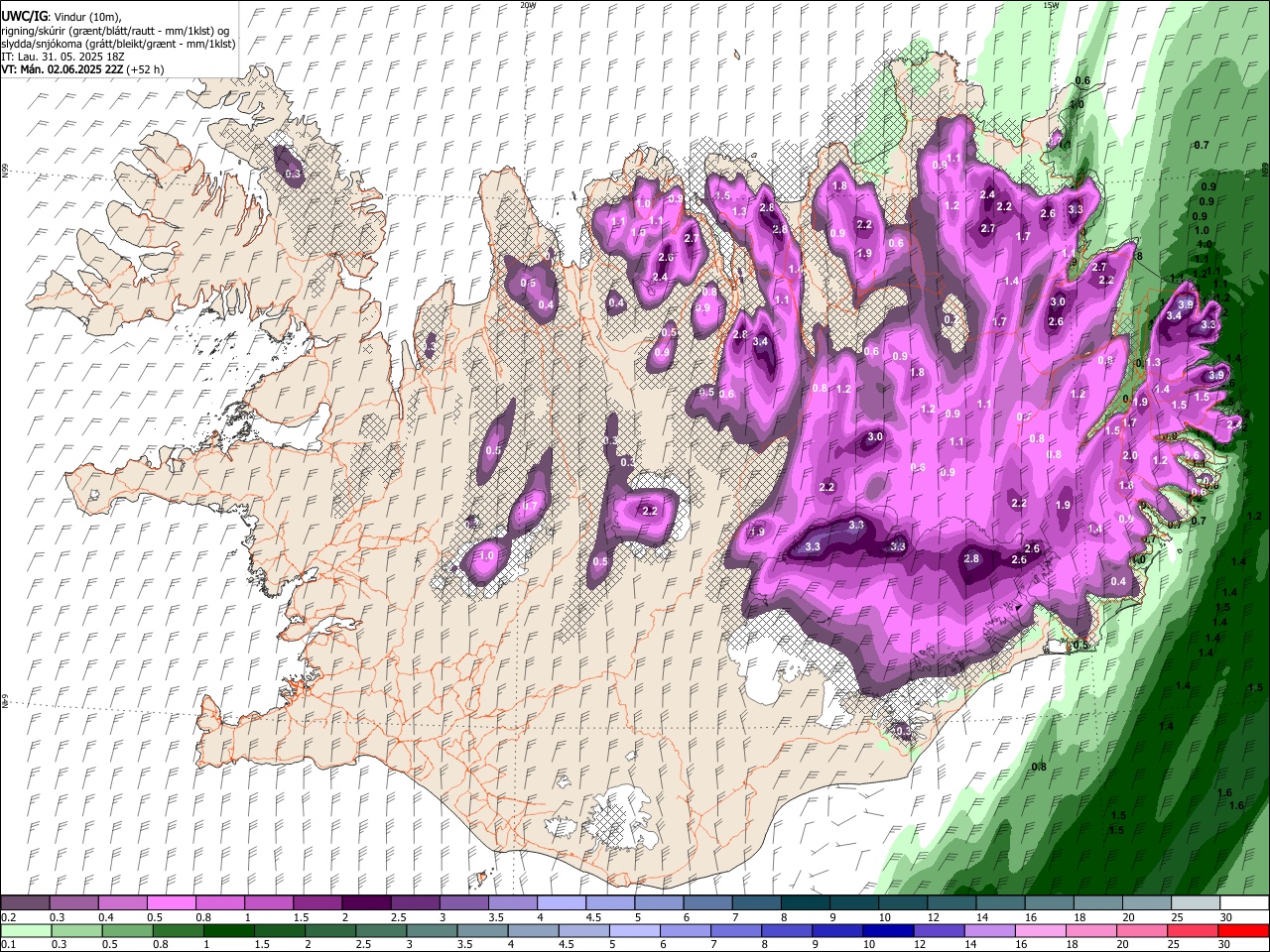Screen dimensions: 1270x952
Task: Select the lower legend swatch starting at 6
Action: click(686, 931)
